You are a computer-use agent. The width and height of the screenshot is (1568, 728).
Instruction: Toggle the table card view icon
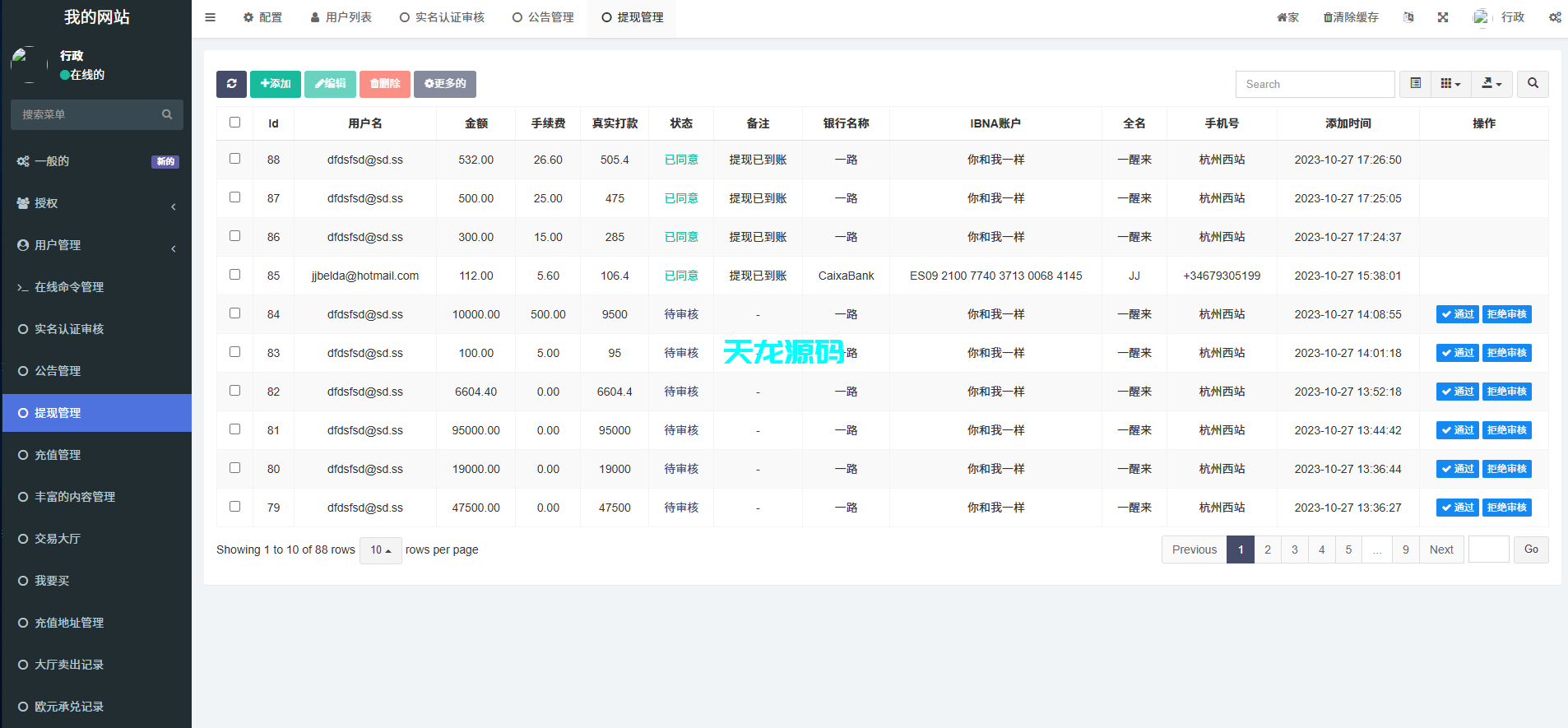tap(1415, 84)
